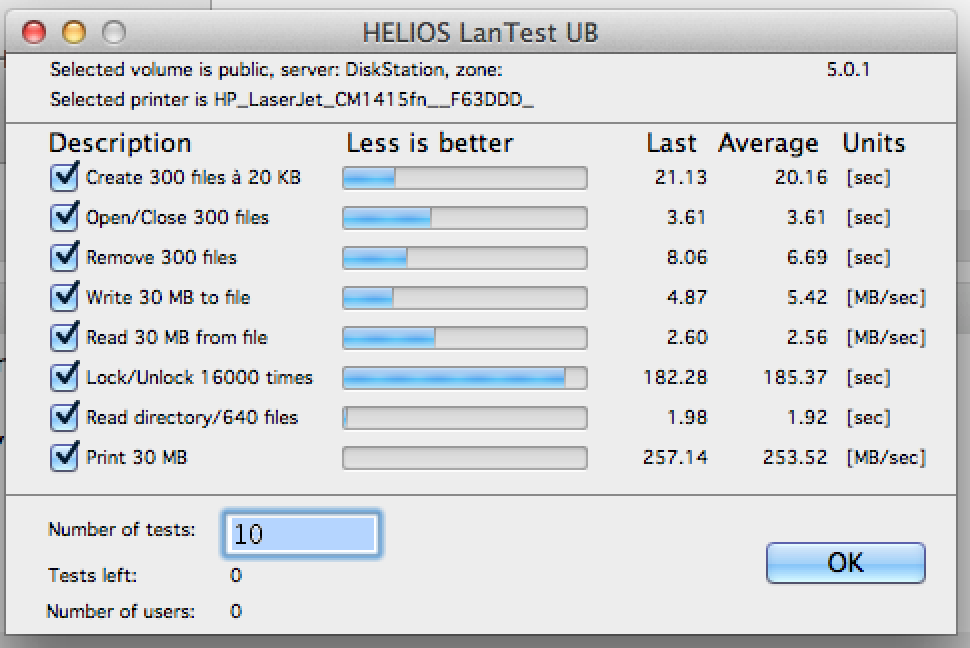
Task: Click the Number of tests input field
Action: point(303,534)
